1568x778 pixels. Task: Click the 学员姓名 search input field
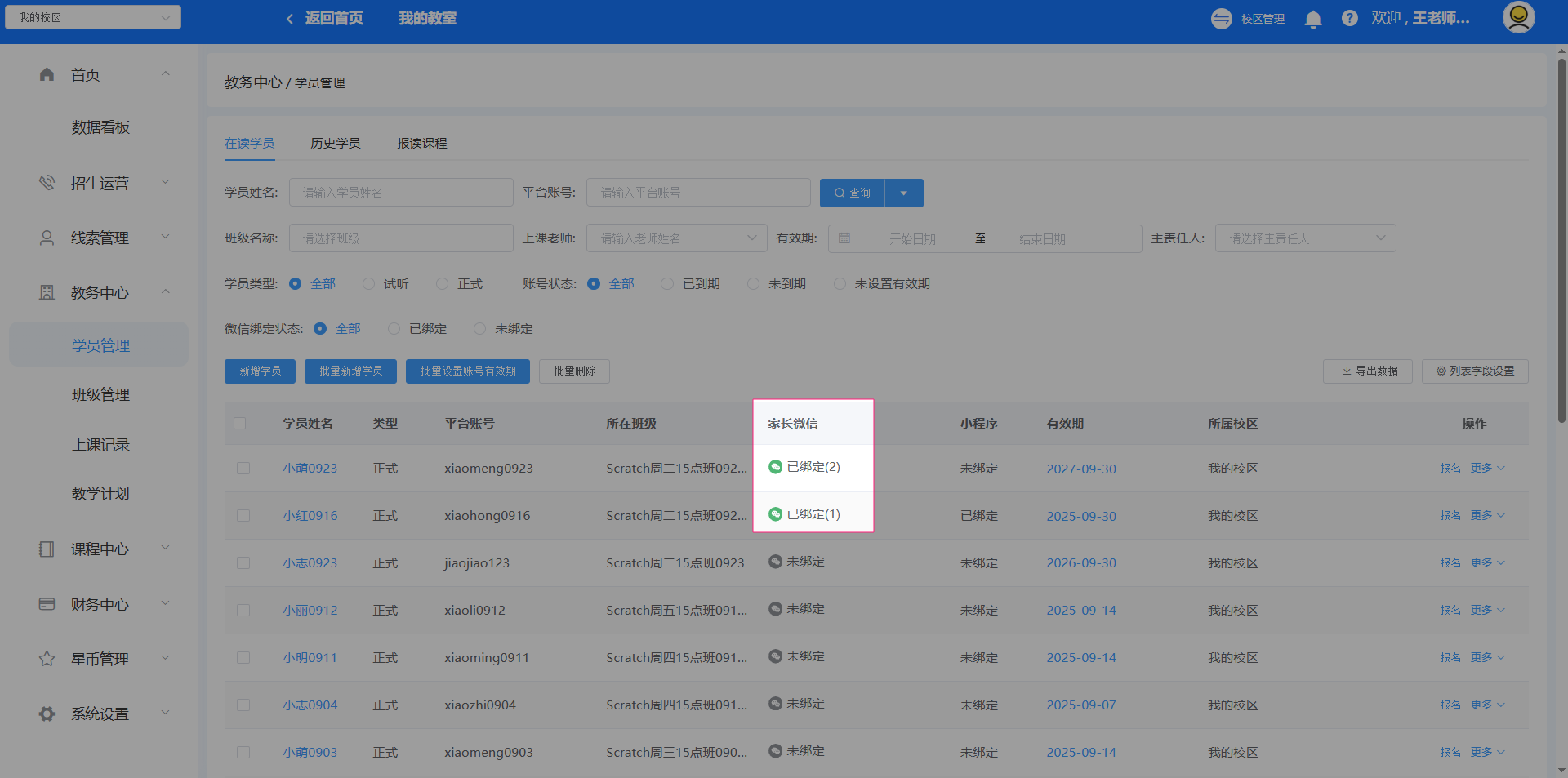click(x=400, y=193)
